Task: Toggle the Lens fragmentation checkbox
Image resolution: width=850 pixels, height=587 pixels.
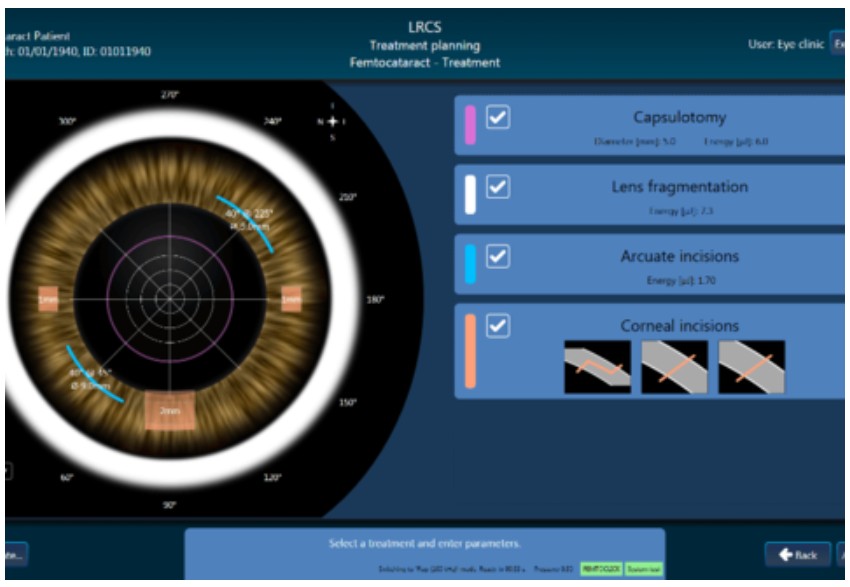Action: tap(498, 187)
